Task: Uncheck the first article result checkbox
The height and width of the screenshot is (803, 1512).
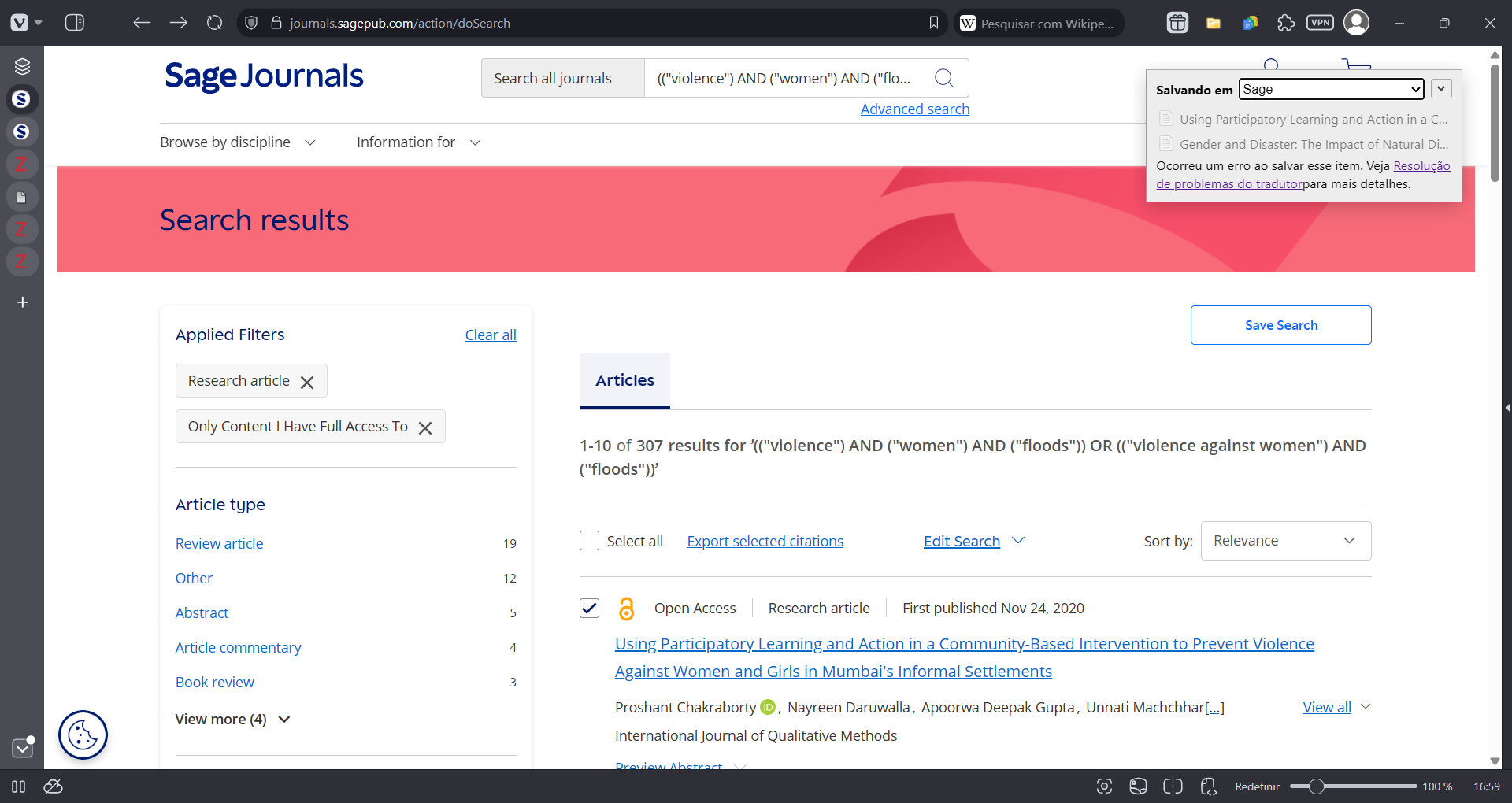Action: click(589, 608)
